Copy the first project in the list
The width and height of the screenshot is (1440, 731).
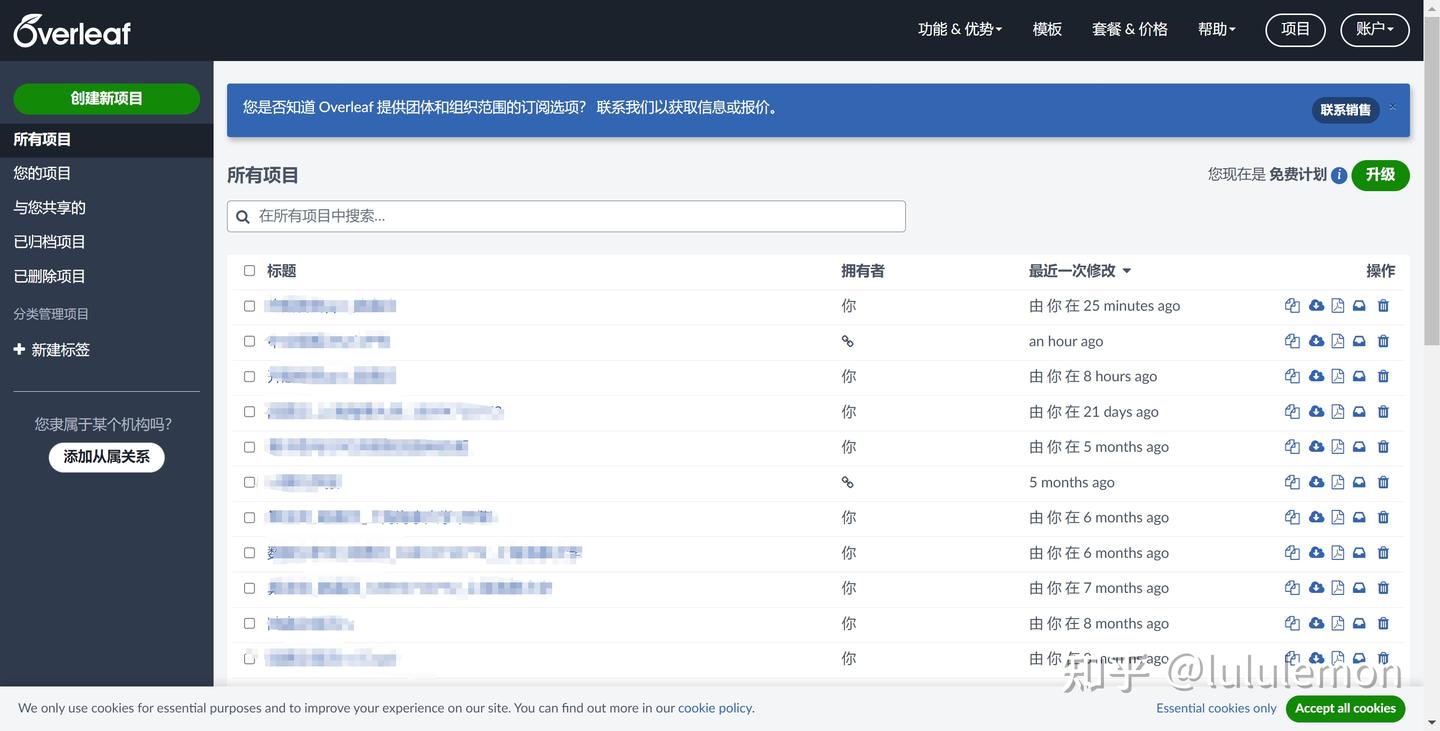click(x=1291, y=305)
